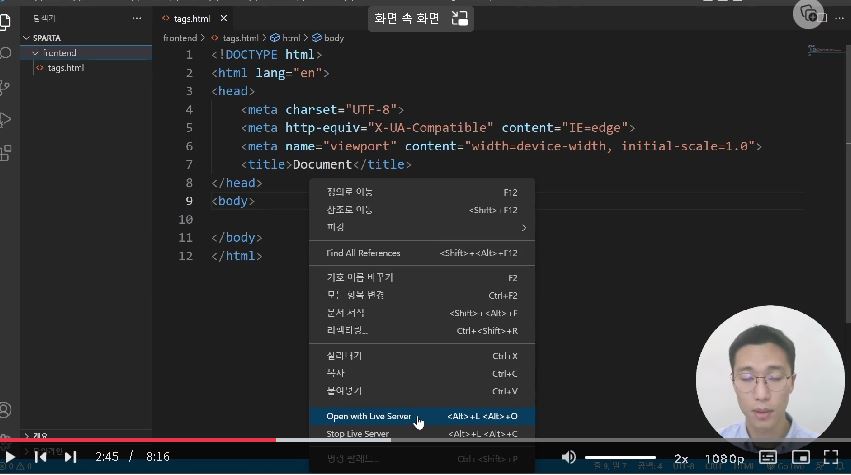851x475 pixels.
Task: Choose the Shift+F12 go to references entry
Action: pyautogui.click(x=422, y=210)
